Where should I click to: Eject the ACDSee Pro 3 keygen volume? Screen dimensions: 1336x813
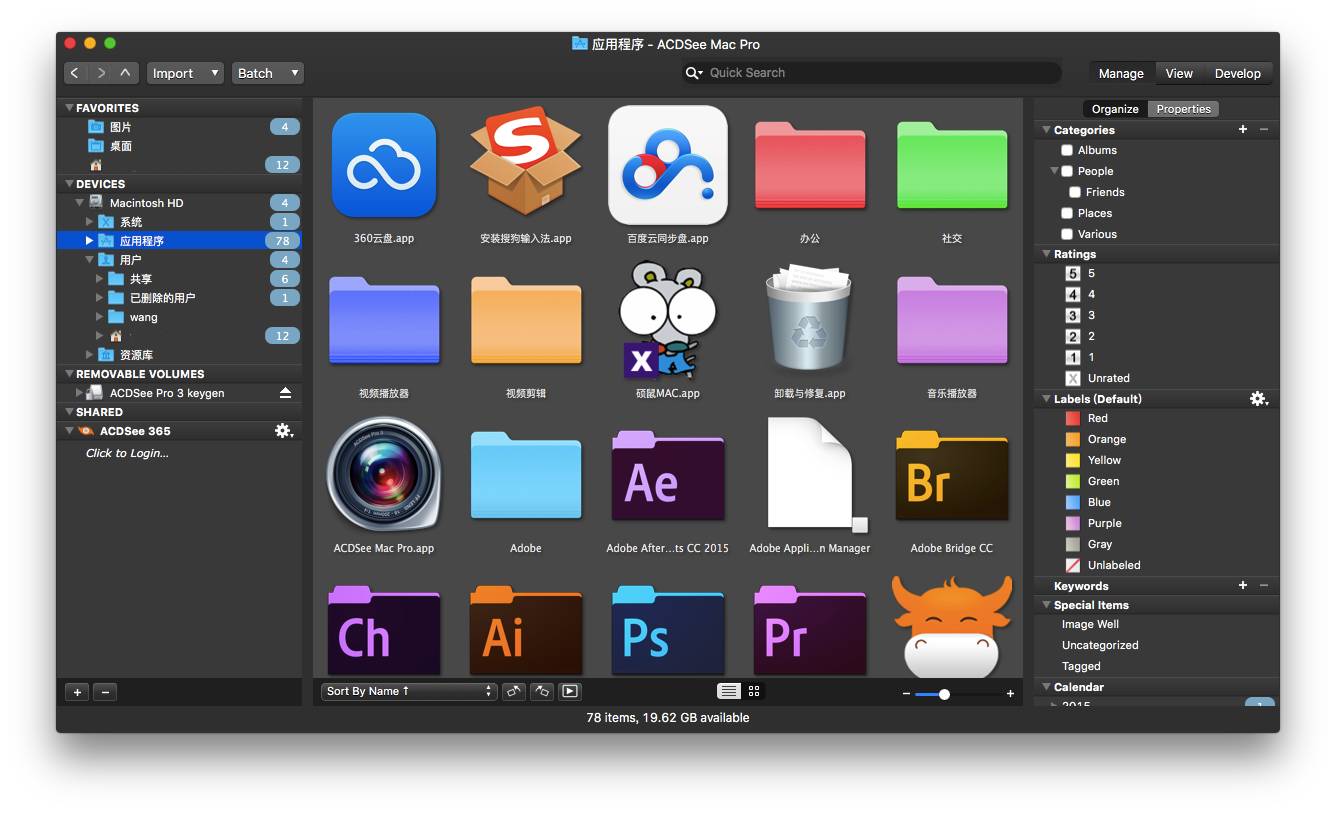[x=285, y=393]
